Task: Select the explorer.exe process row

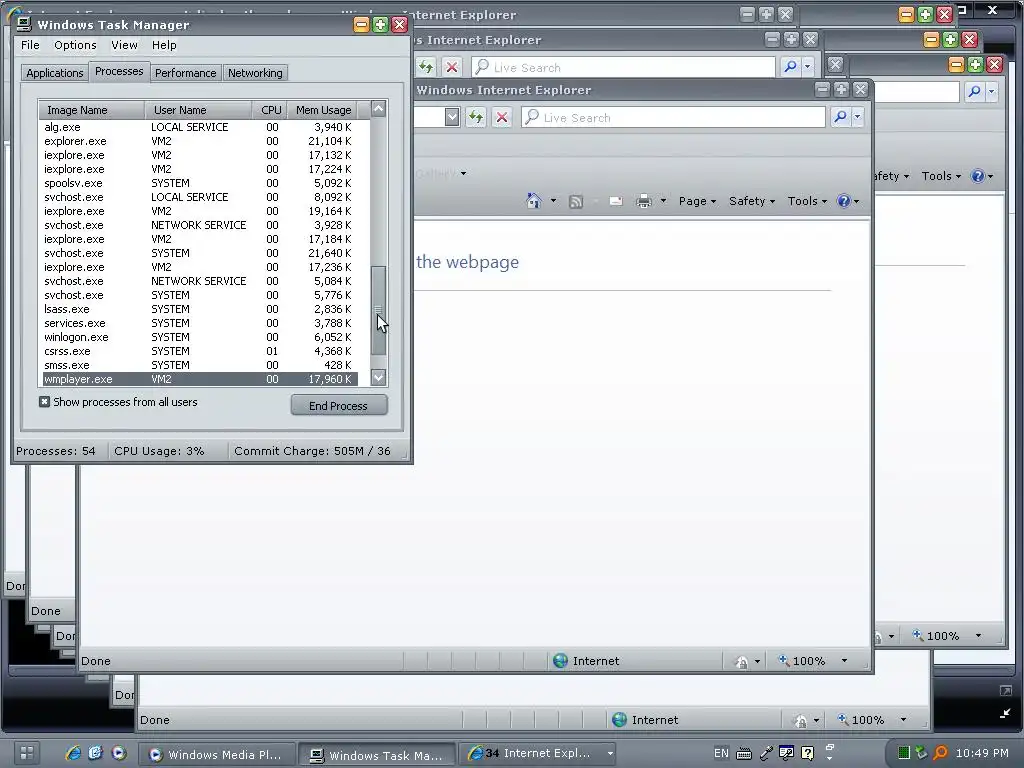Action: (200, 141)
